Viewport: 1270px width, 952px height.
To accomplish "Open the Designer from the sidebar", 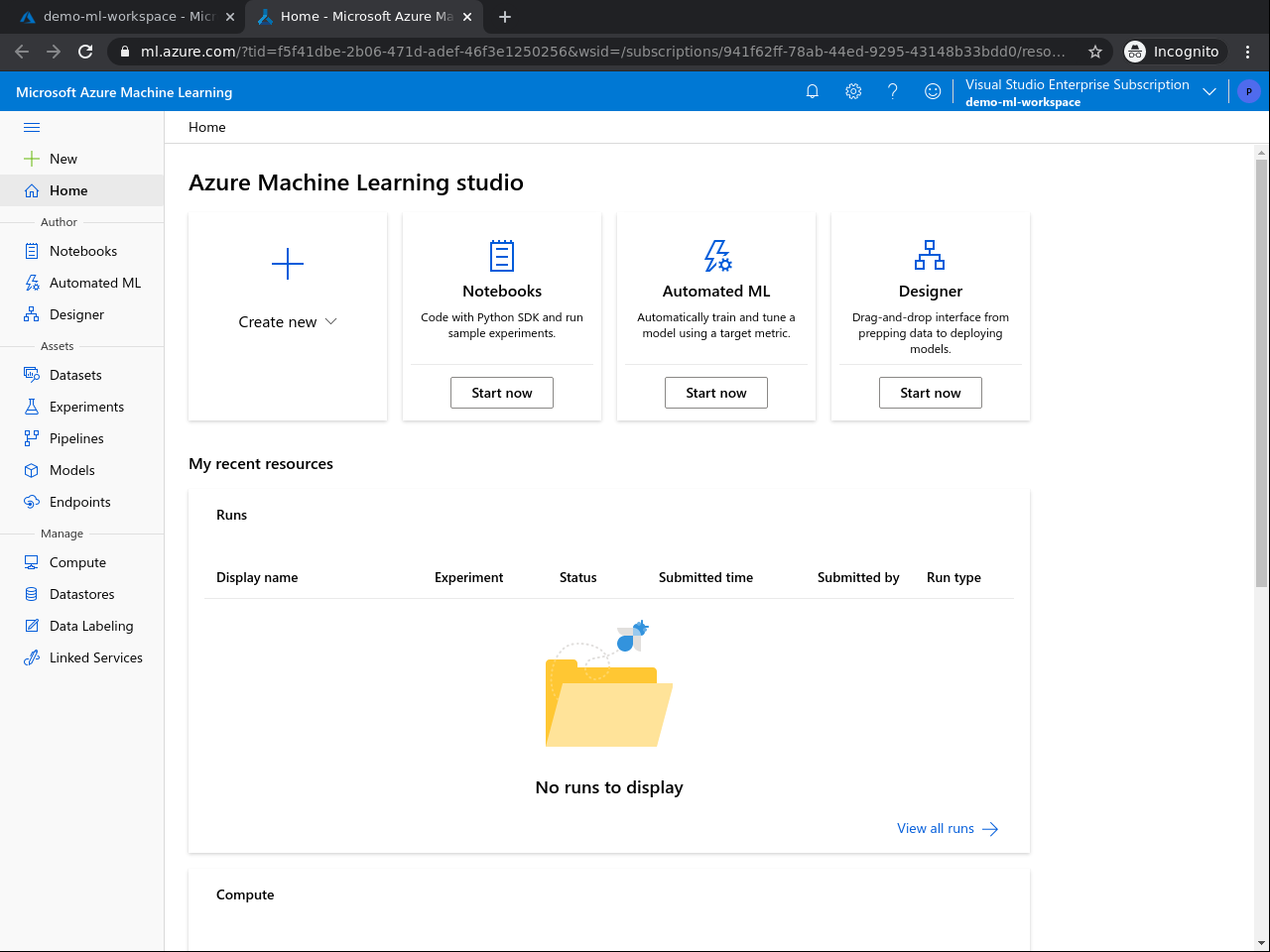I will click(x=76, y=313).
